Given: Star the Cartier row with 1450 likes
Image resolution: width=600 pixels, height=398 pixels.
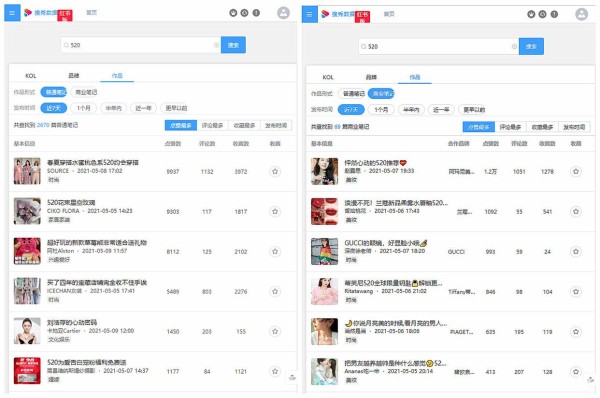Looking at the screenshot, I should (x=275, y=331).
